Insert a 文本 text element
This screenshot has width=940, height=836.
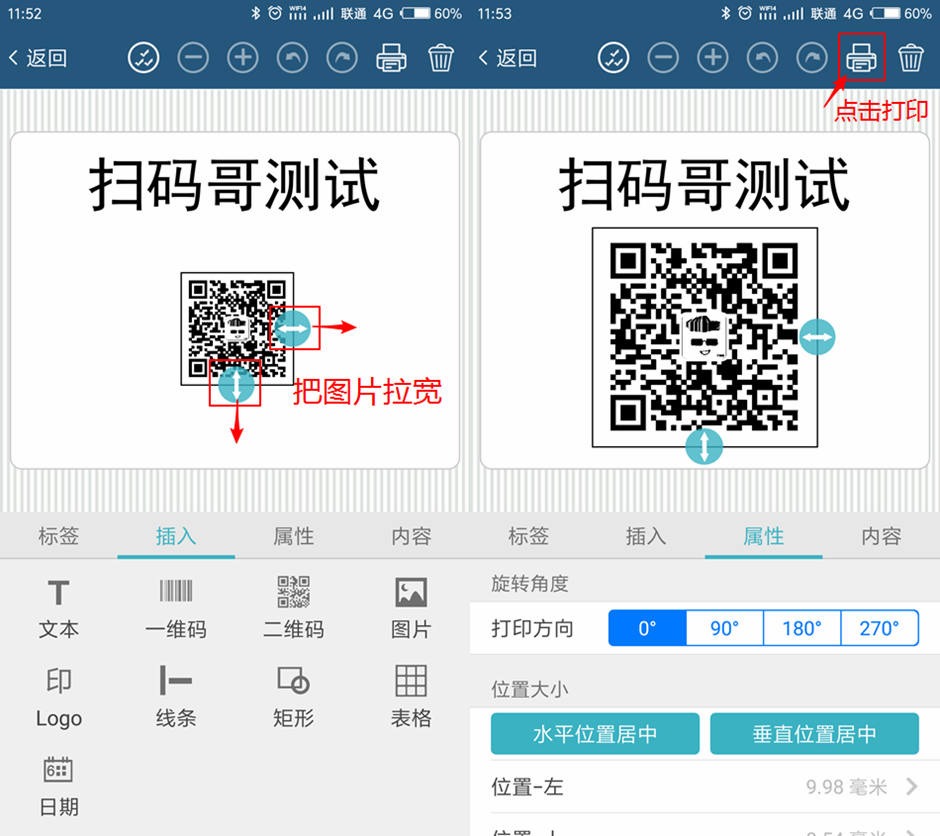pos(59,608)
